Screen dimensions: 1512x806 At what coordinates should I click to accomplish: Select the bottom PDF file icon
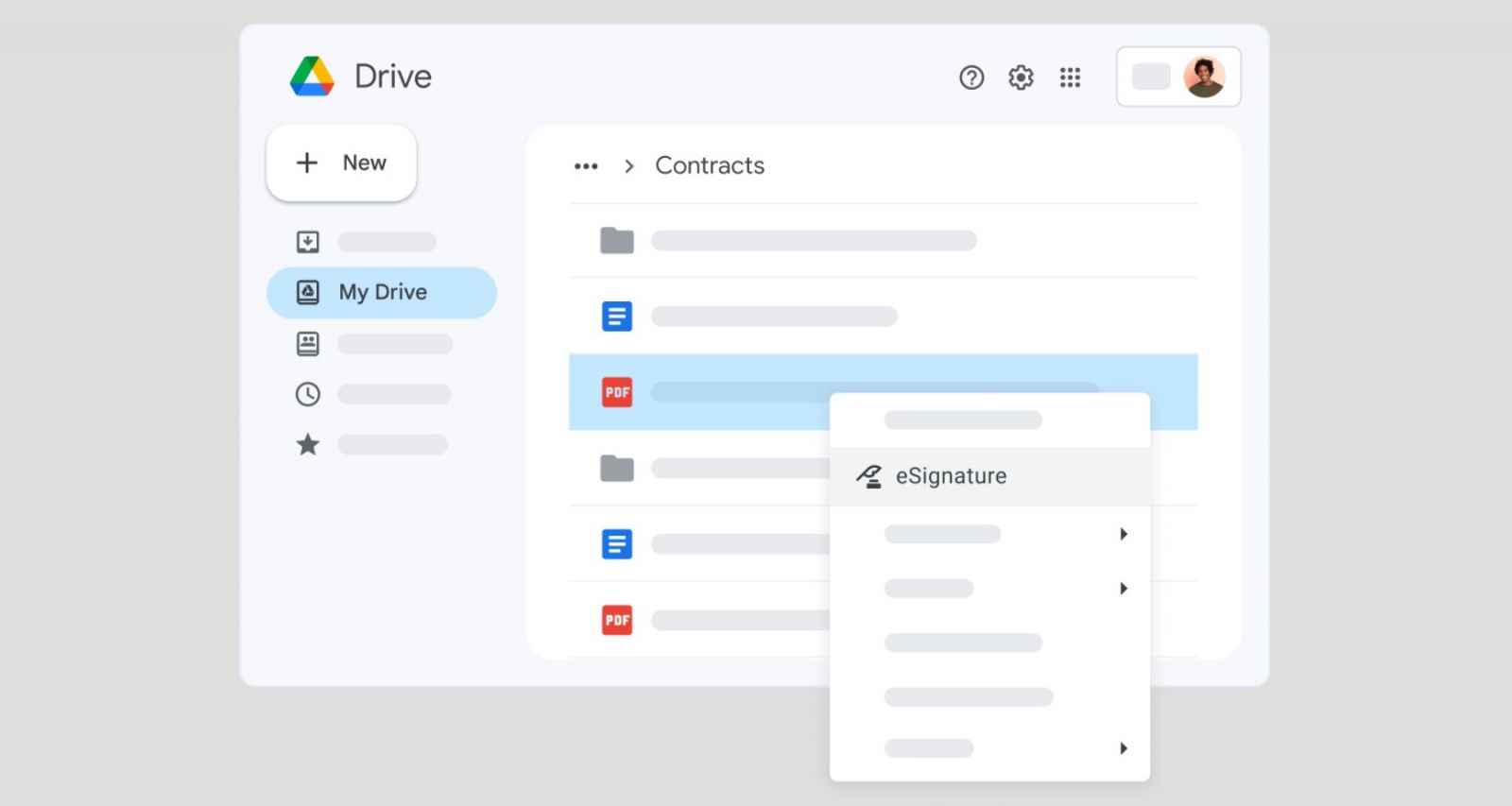(x=617, y=620)
